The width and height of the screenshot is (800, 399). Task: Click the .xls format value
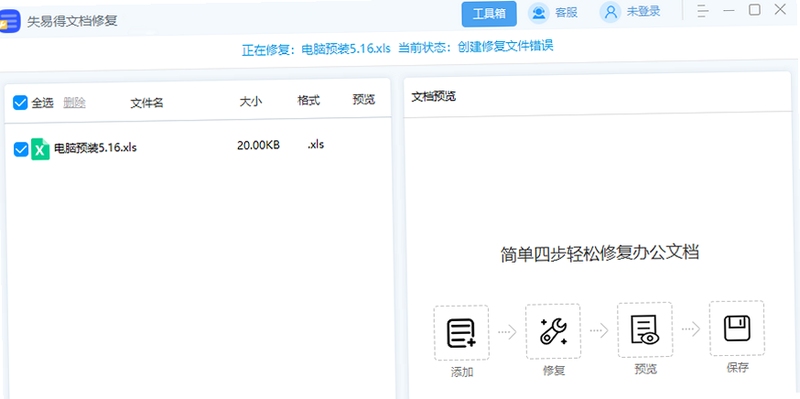316,144
